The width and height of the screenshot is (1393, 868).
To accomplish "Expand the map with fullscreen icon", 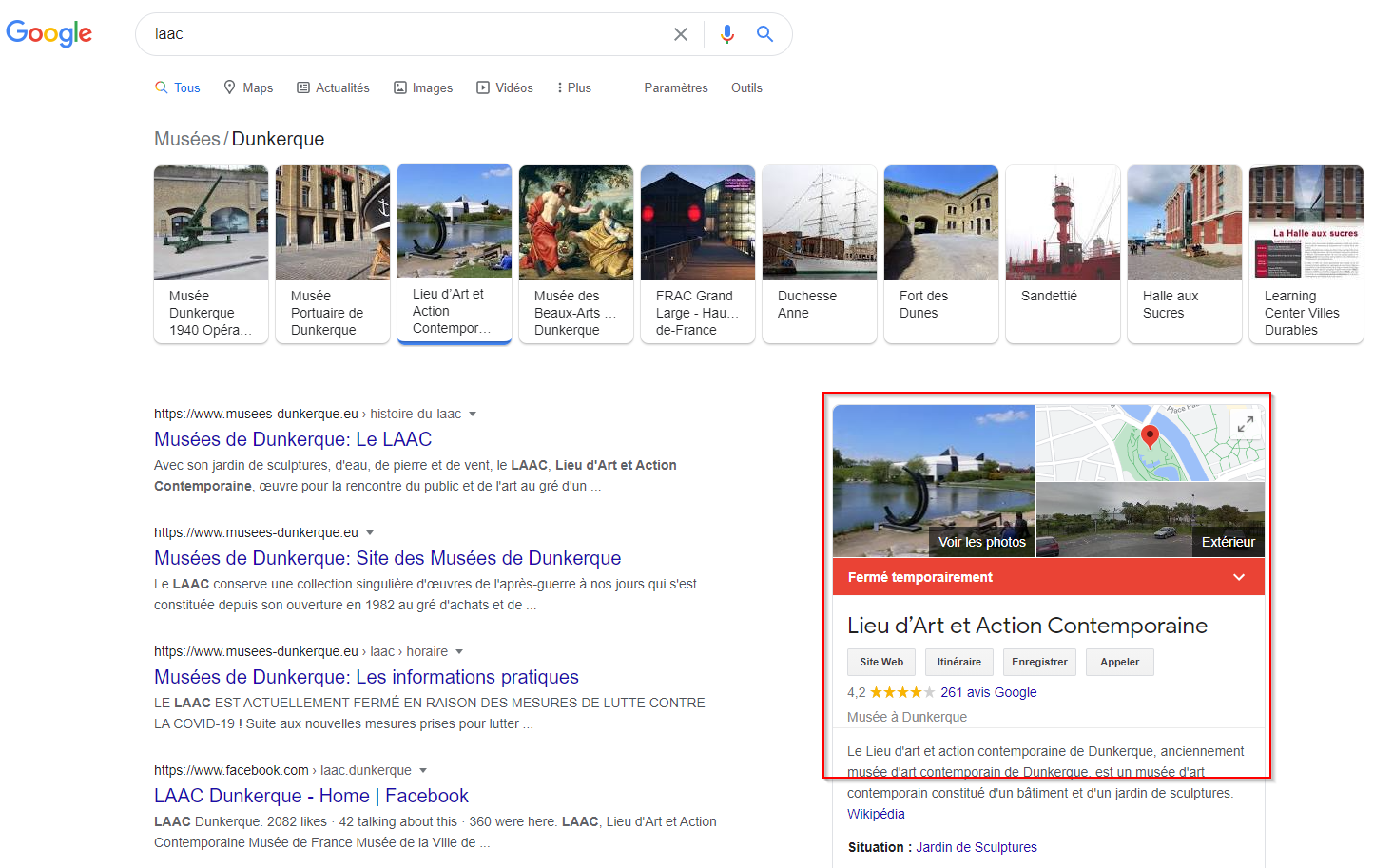I will [1245, 425].
